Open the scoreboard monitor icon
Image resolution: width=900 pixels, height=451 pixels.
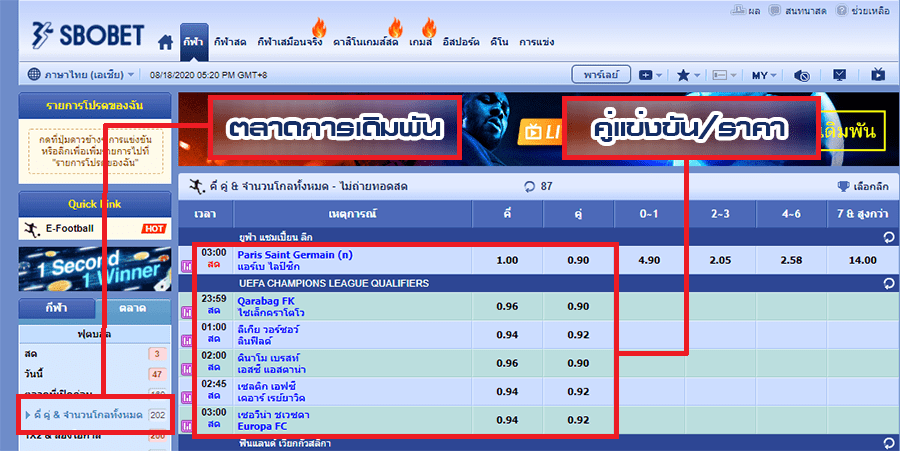(840, 75)
